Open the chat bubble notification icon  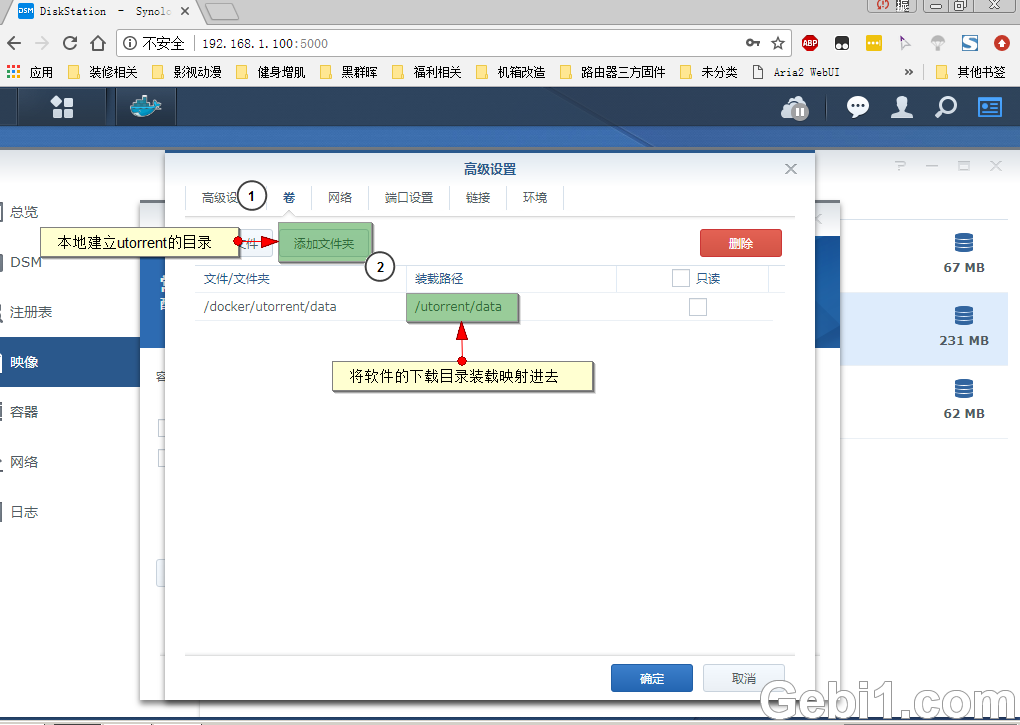(857, 107)
